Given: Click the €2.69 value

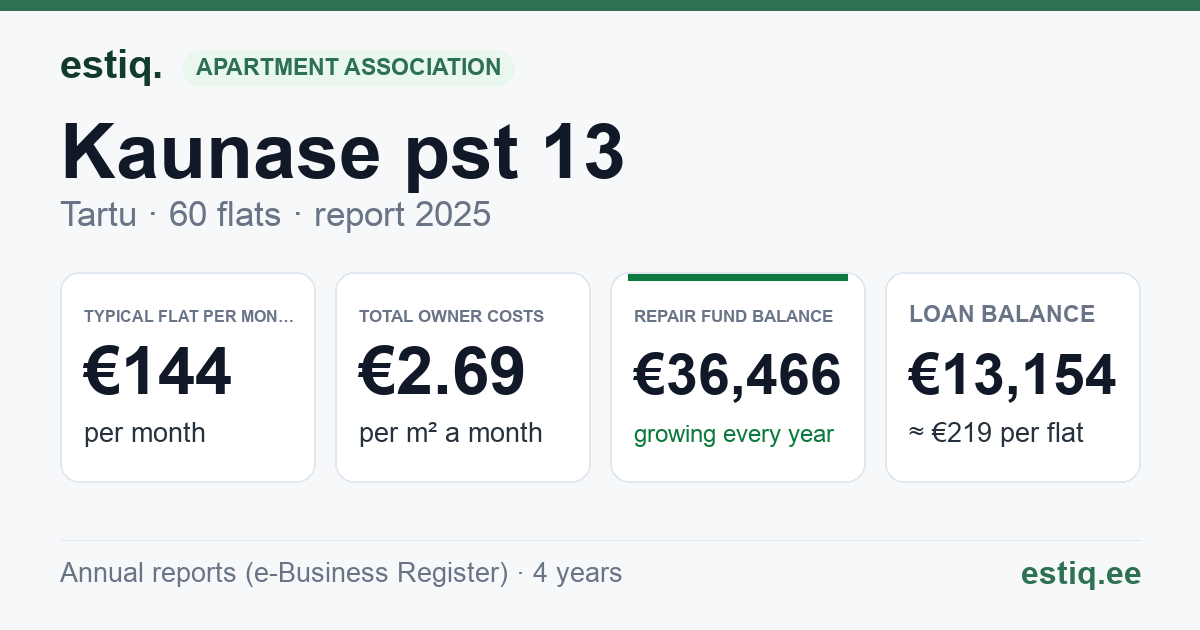Looking at the screenshot, I should tap(441, 372).
